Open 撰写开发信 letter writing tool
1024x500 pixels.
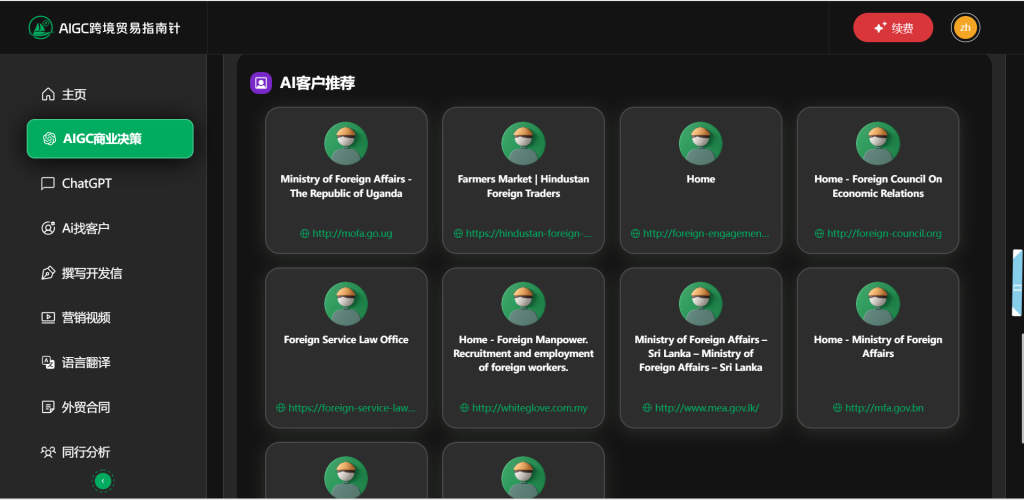[x=91, y=273]
